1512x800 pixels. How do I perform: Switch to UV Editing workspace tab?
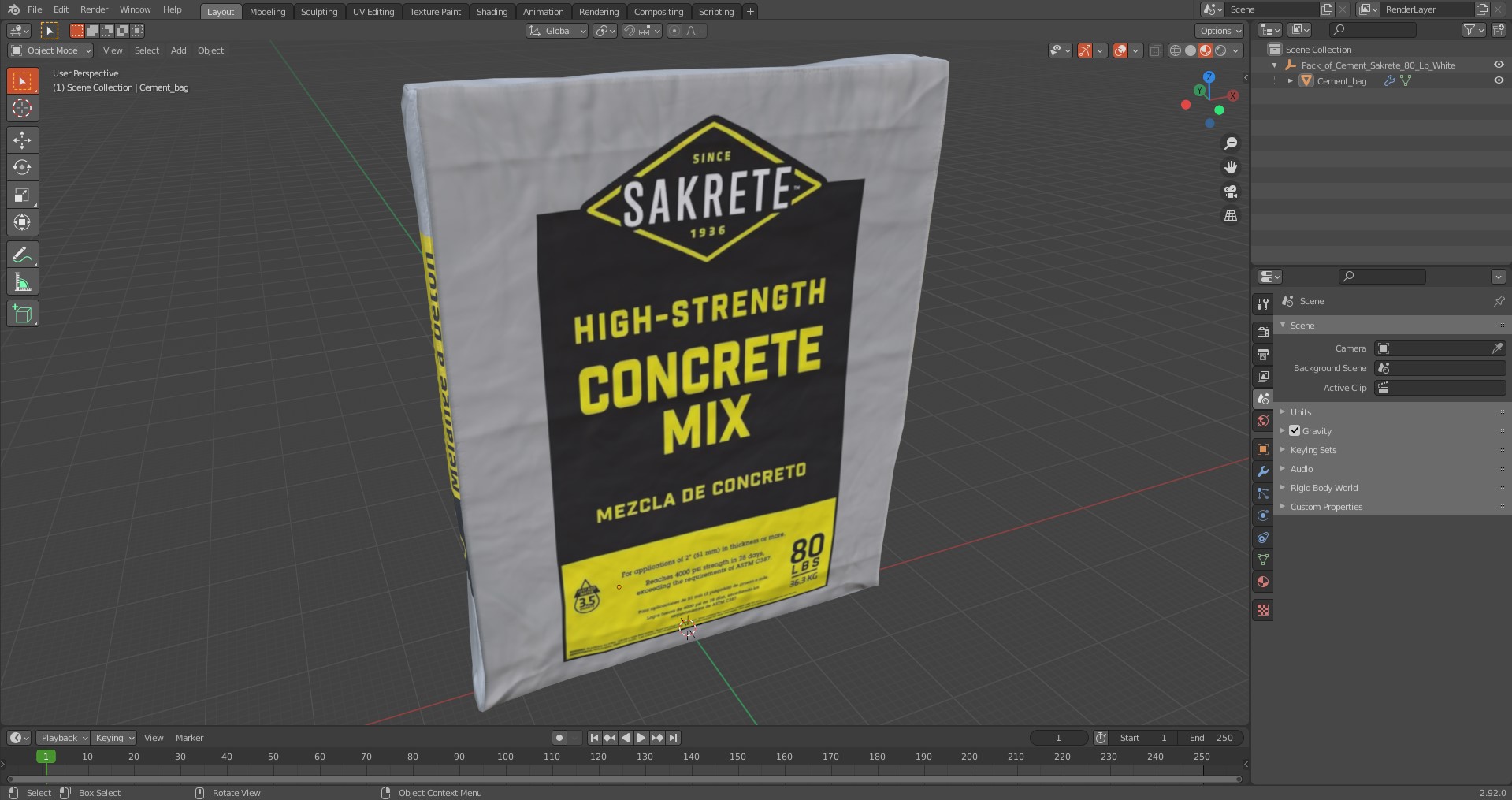(x=373, y=11)
